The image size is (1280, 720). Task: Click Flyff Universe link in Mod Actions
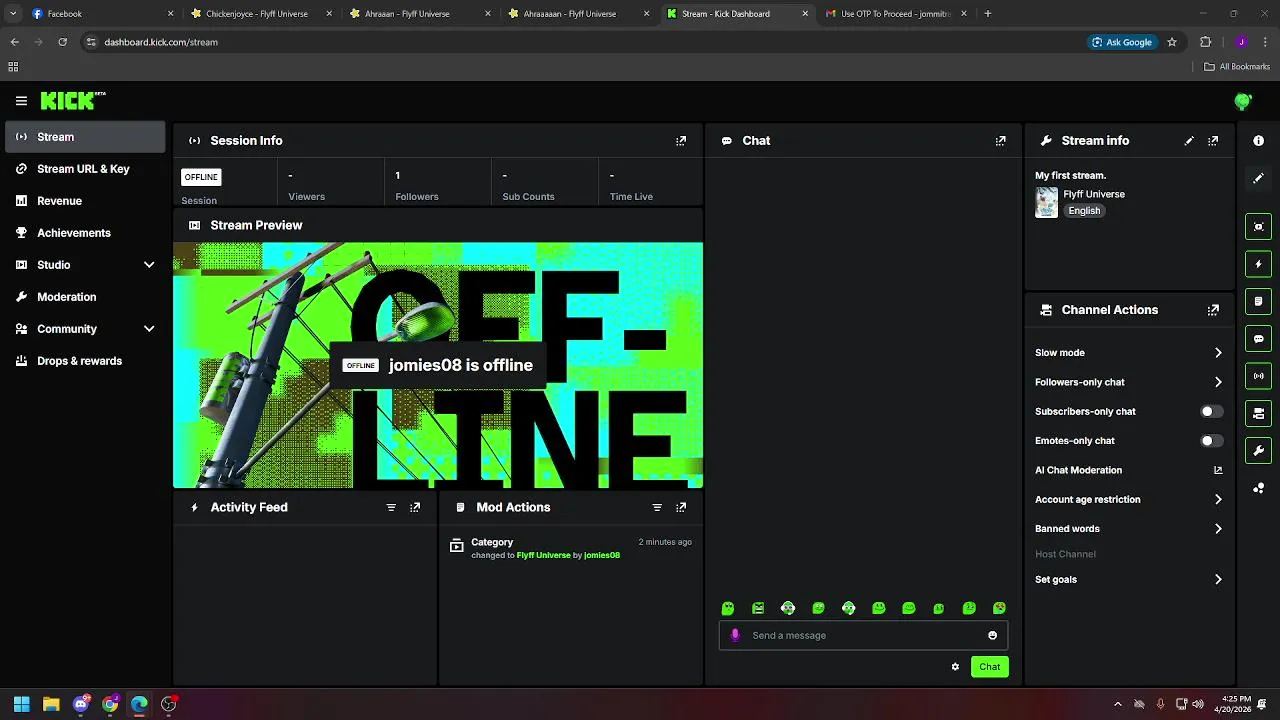(x=543, y=555)
